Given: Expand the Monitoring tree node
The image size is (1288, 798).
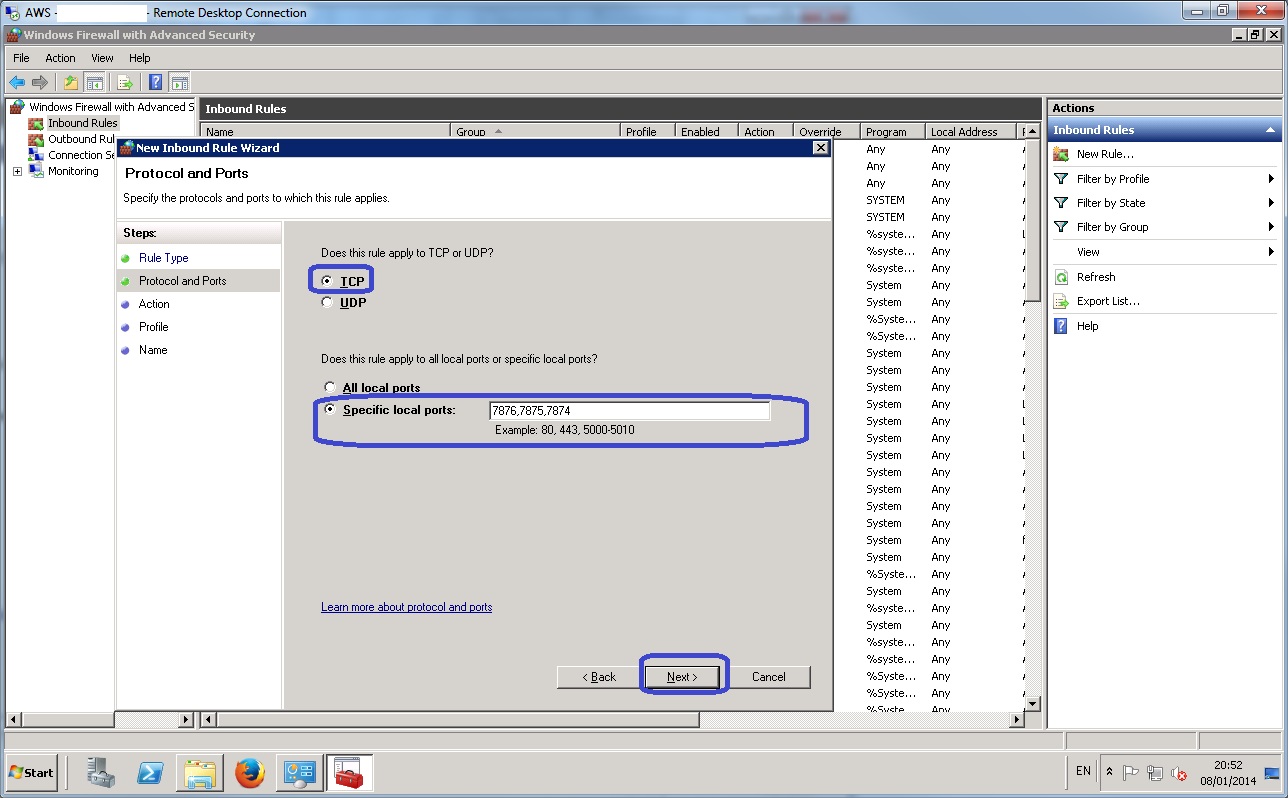Looking at the screenshot, I should [x=17, y=171].
